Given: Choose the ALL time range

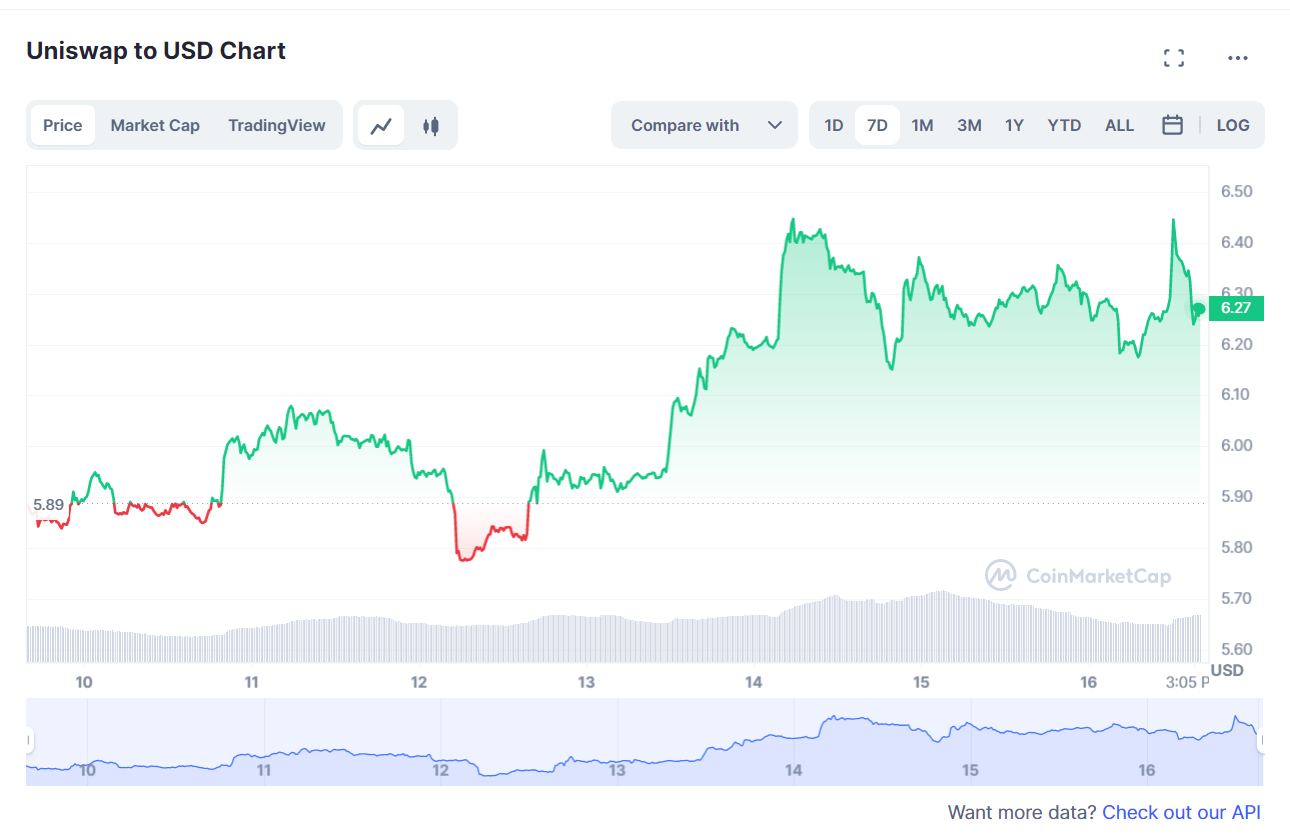Looking at the screenshot, I should tap(1119, 125).
